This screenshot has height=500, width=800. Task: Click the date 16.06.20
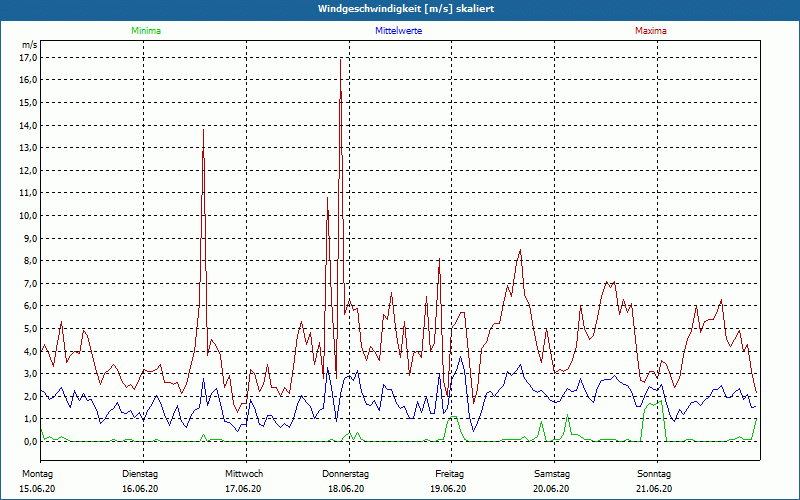pyautogui.click(x=140, y=489)
